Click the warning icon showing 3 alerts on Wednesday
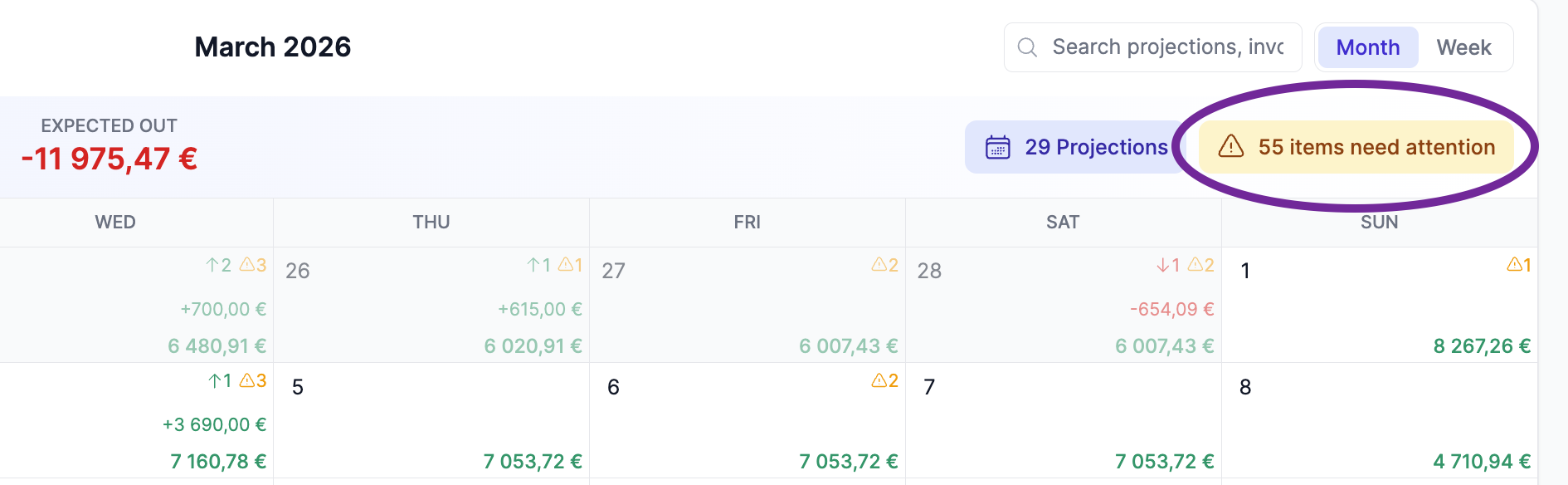This screenshot has height=485, width=1568. [251, 265]
